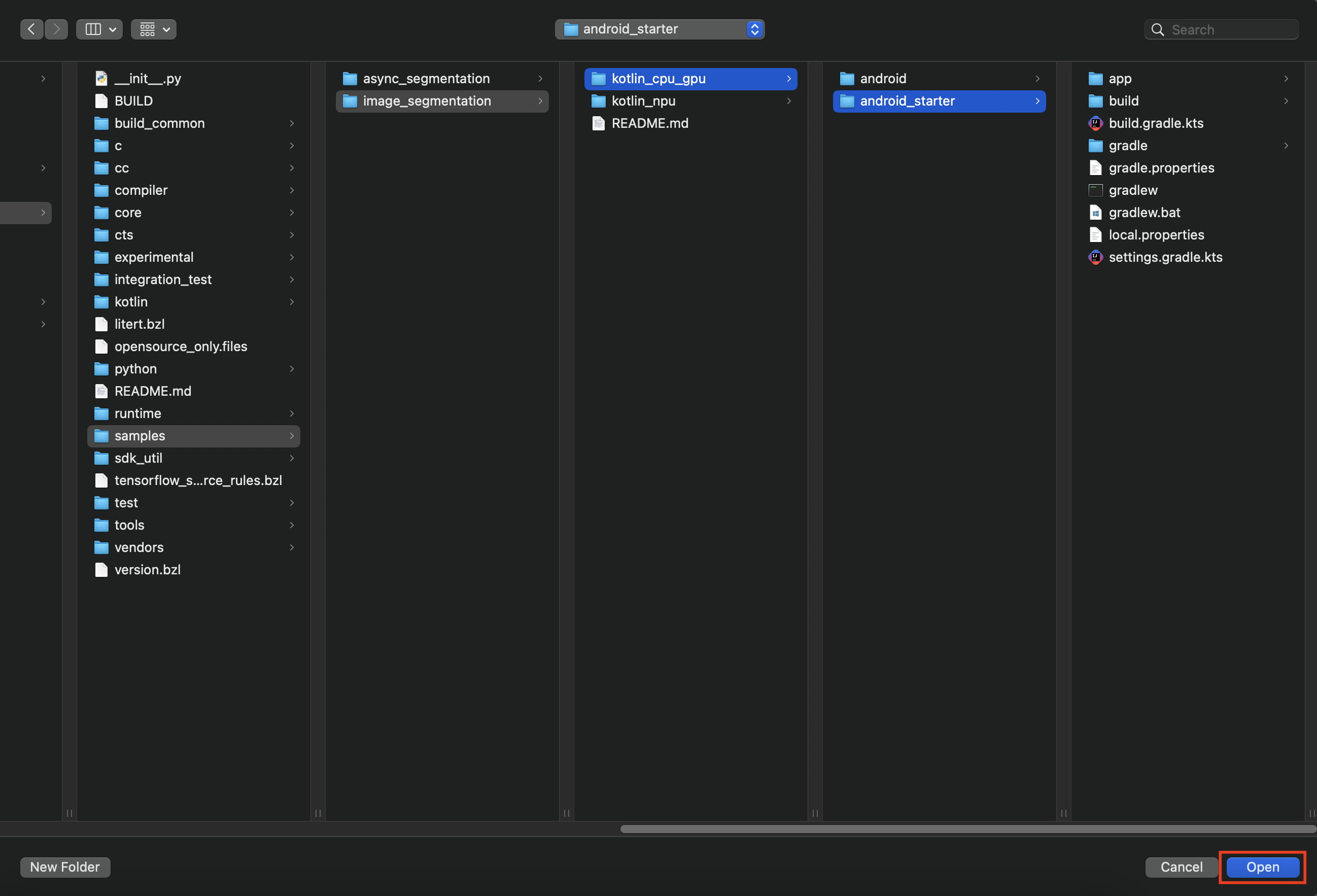Click the Cancel button
Image resolution: width=1317 pixels, height=896 pixels.
[1181, 867]
